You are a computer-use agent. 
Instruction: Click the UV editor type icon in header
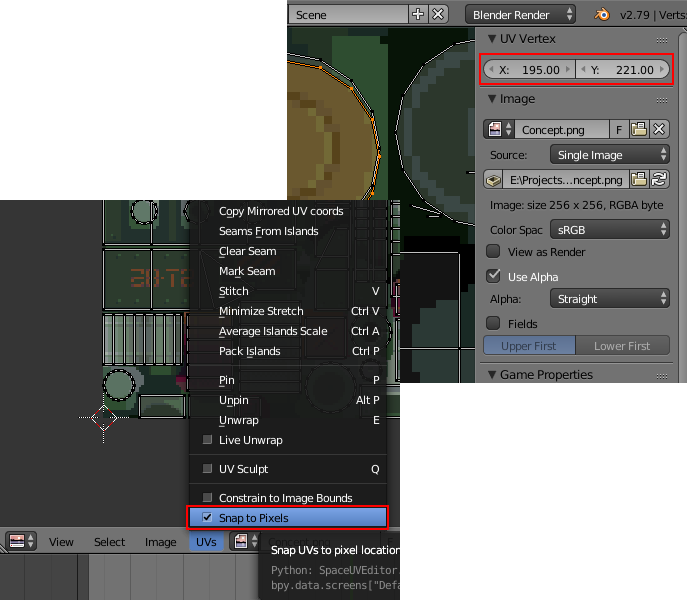click(x=22, y=541)
